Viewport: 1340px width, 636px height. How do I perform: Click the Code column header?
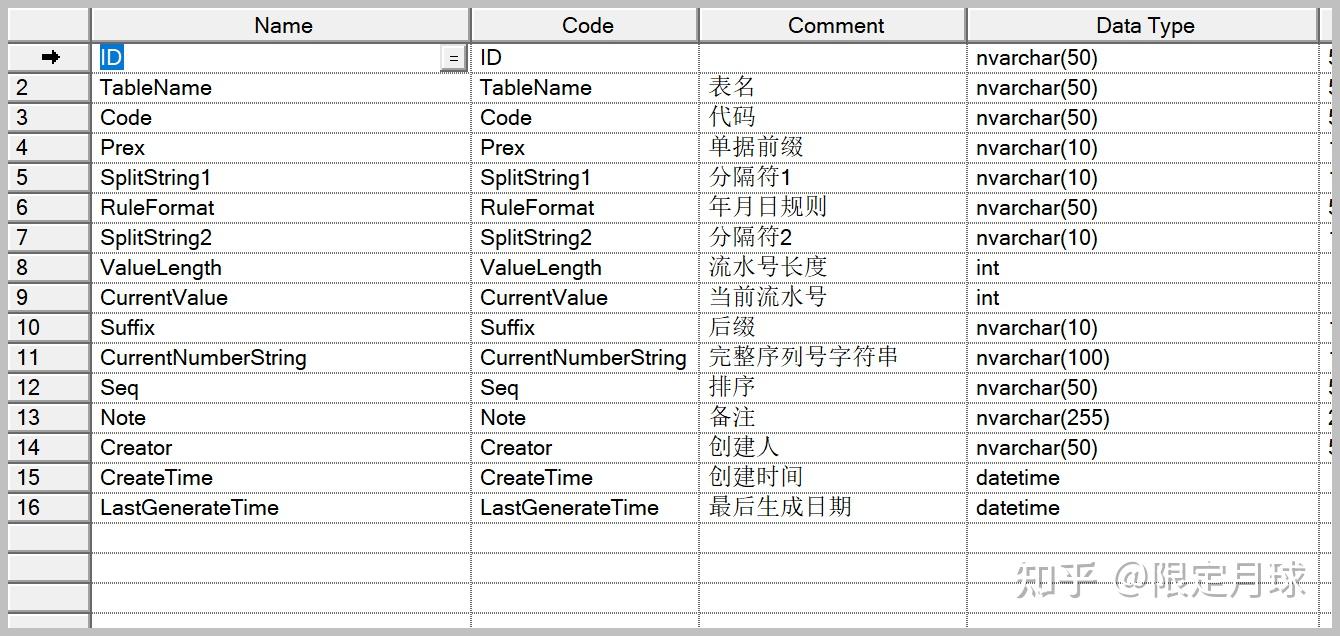coord(587,26)
